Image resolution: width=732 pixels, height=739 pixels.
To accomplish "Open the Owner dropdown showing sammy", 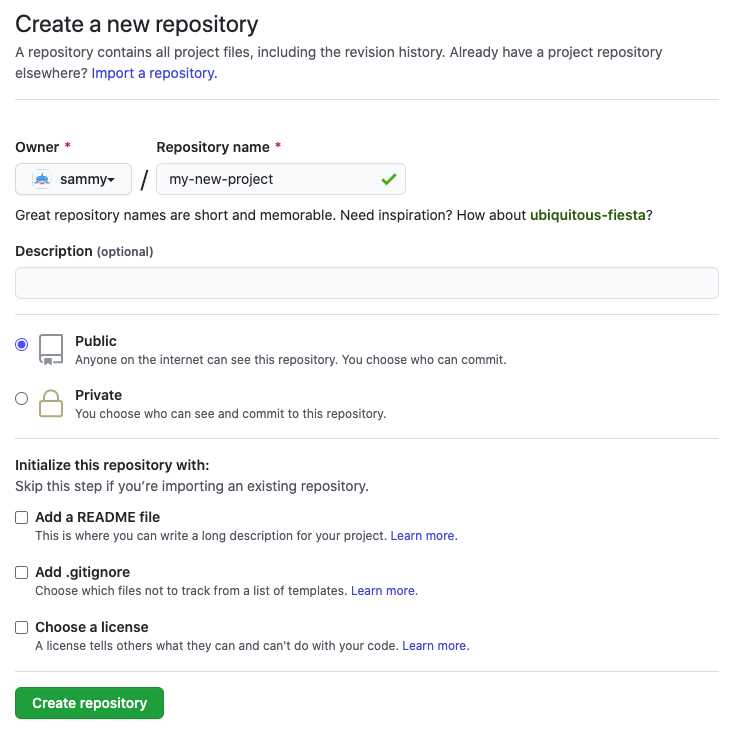I will click(74, 179).
